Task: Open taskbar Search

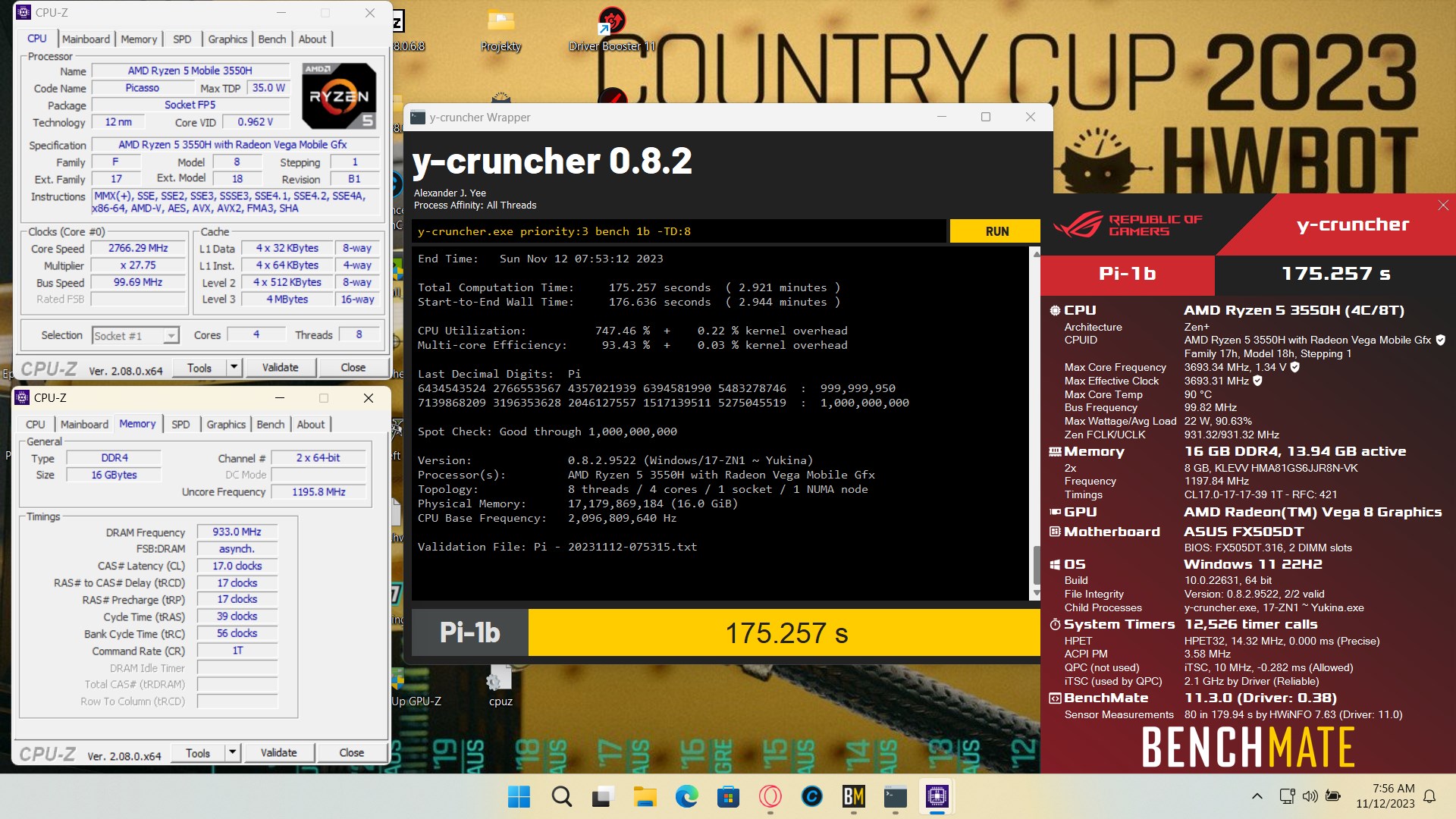Action: [562, 796]
